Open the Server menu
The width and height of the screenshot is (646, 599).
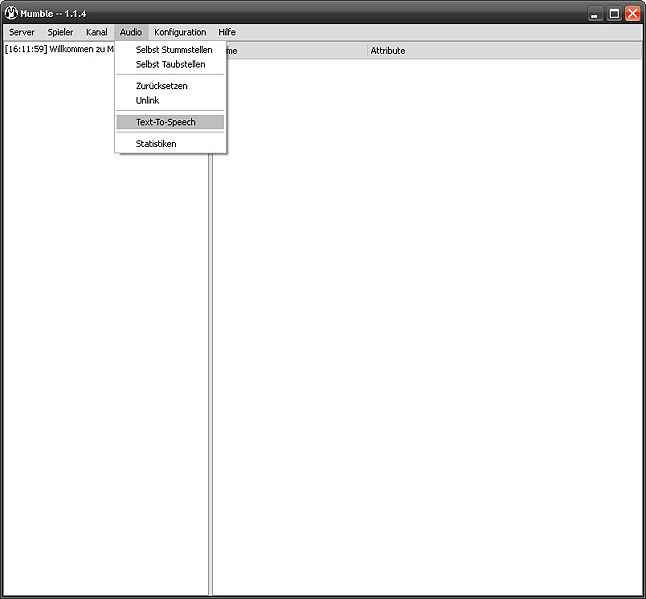22,32
